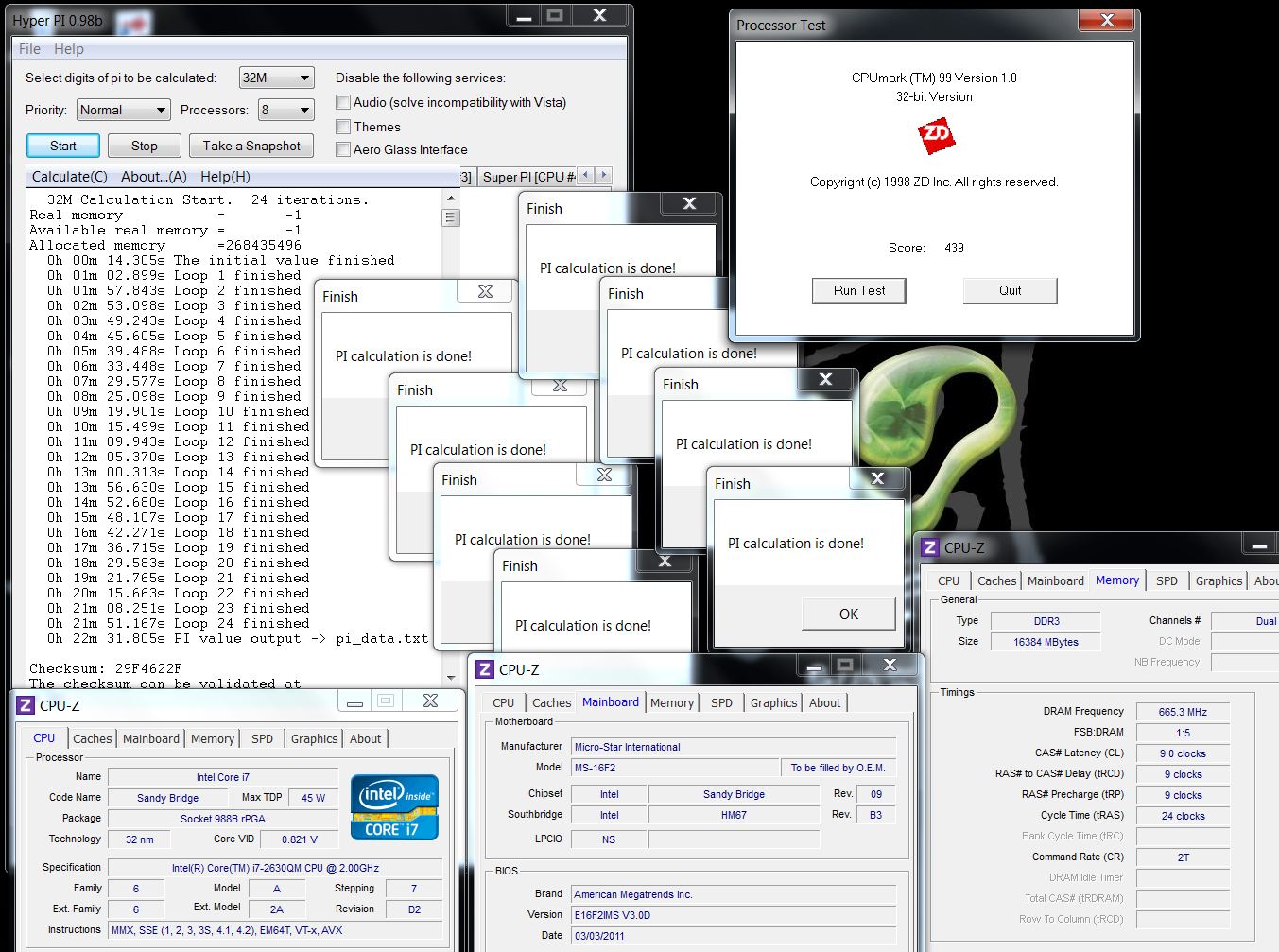Click the CPU-Z icon in Mainboard window title
The height and width of the screenshot is (952, 1279).
[485, 669]
